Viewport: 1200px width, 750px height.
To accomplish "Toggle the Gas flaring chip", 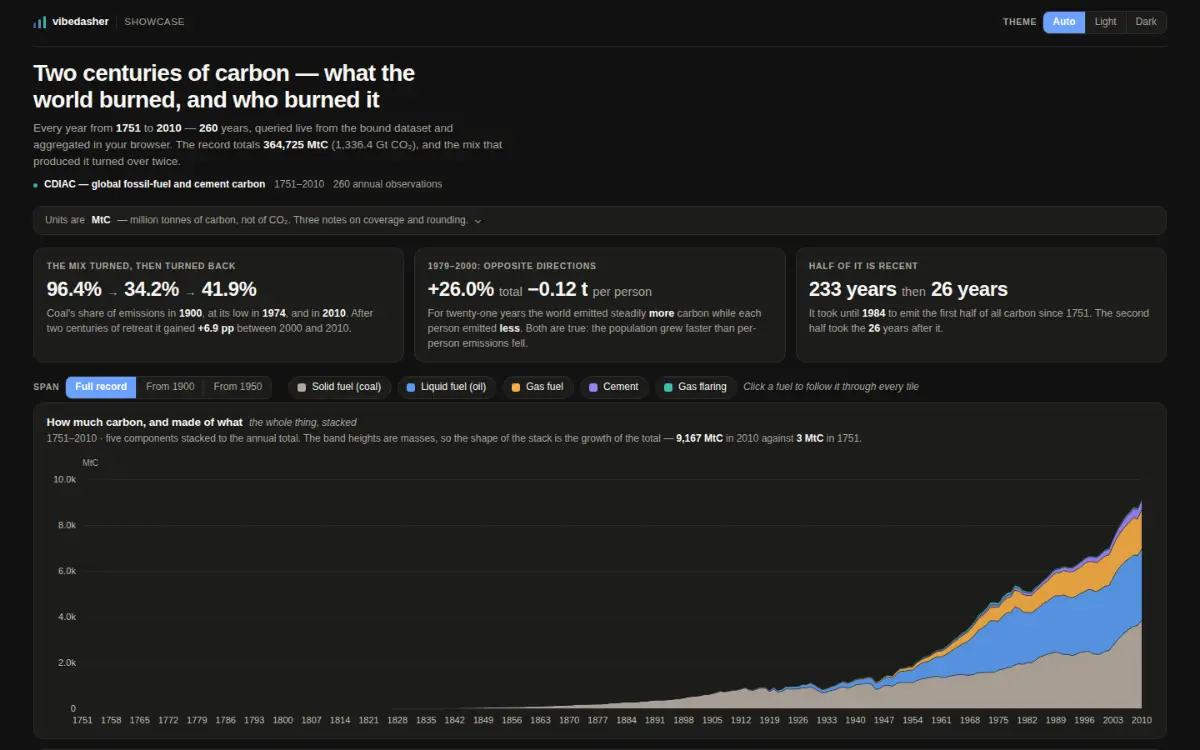I will [x=696, y=387].
